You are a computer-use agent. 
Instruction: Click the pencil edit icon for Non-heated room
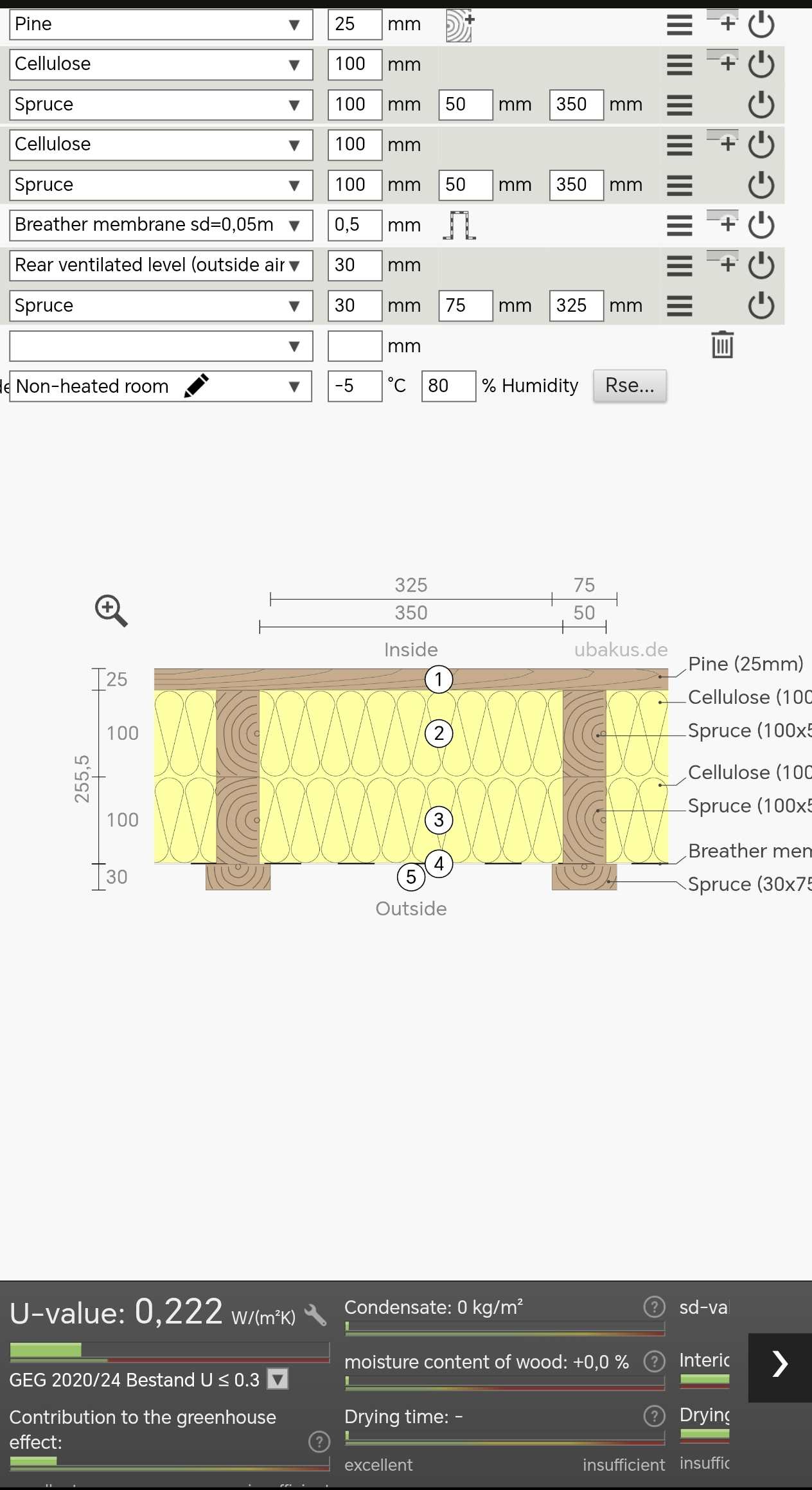(x=196, y=386)
